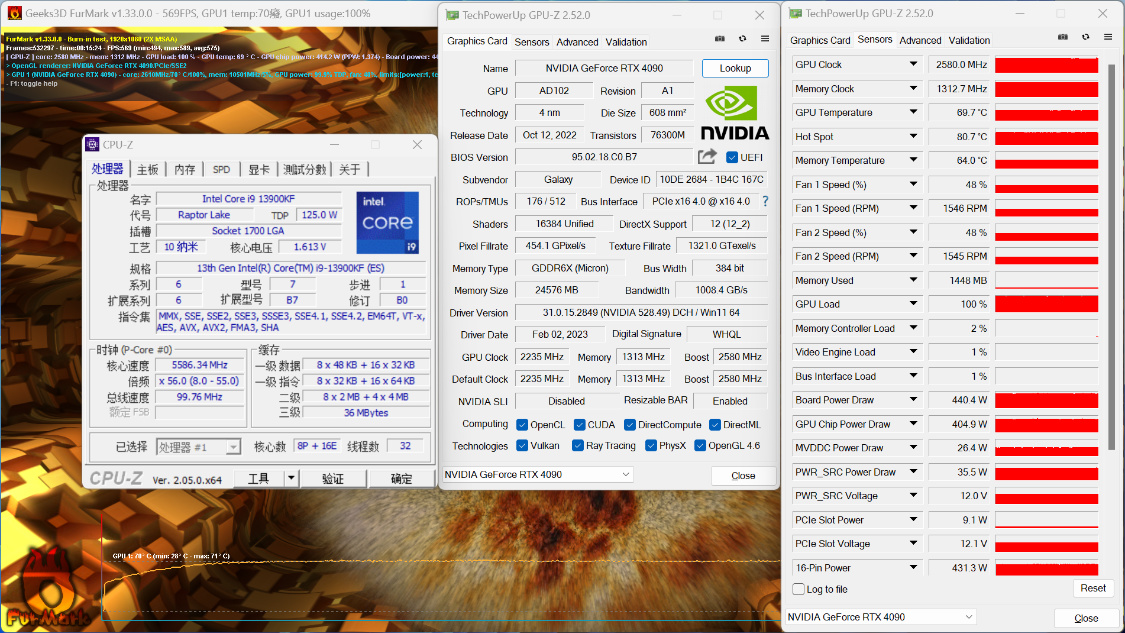Click the CPU-Z title bar app icon

93,145
